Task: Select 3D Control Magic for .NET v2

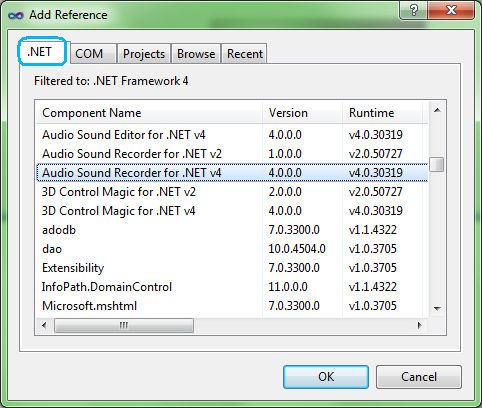Action: click(x=232, y=192)
